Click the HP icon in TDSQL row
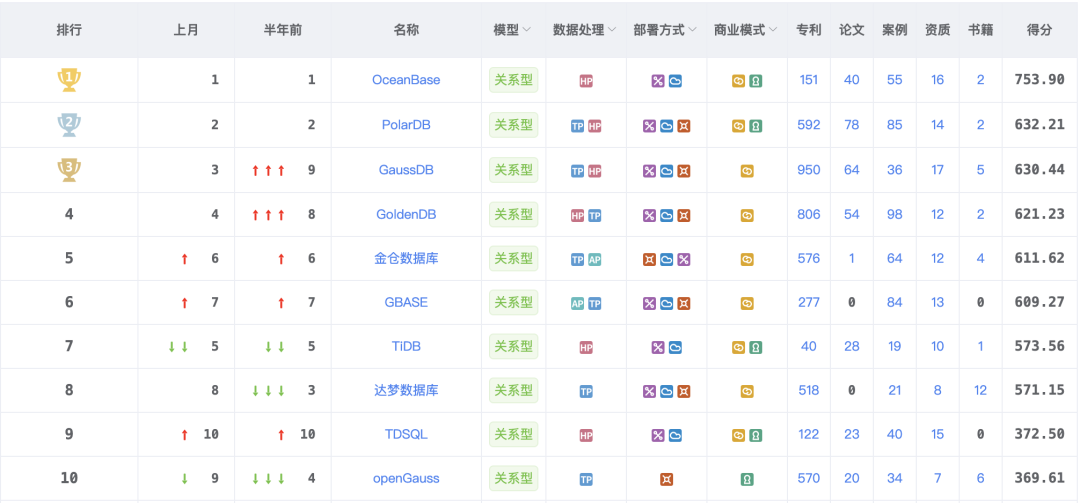Image resolution: width=1080 pixels, height=503 pixels. click(586, 435)
